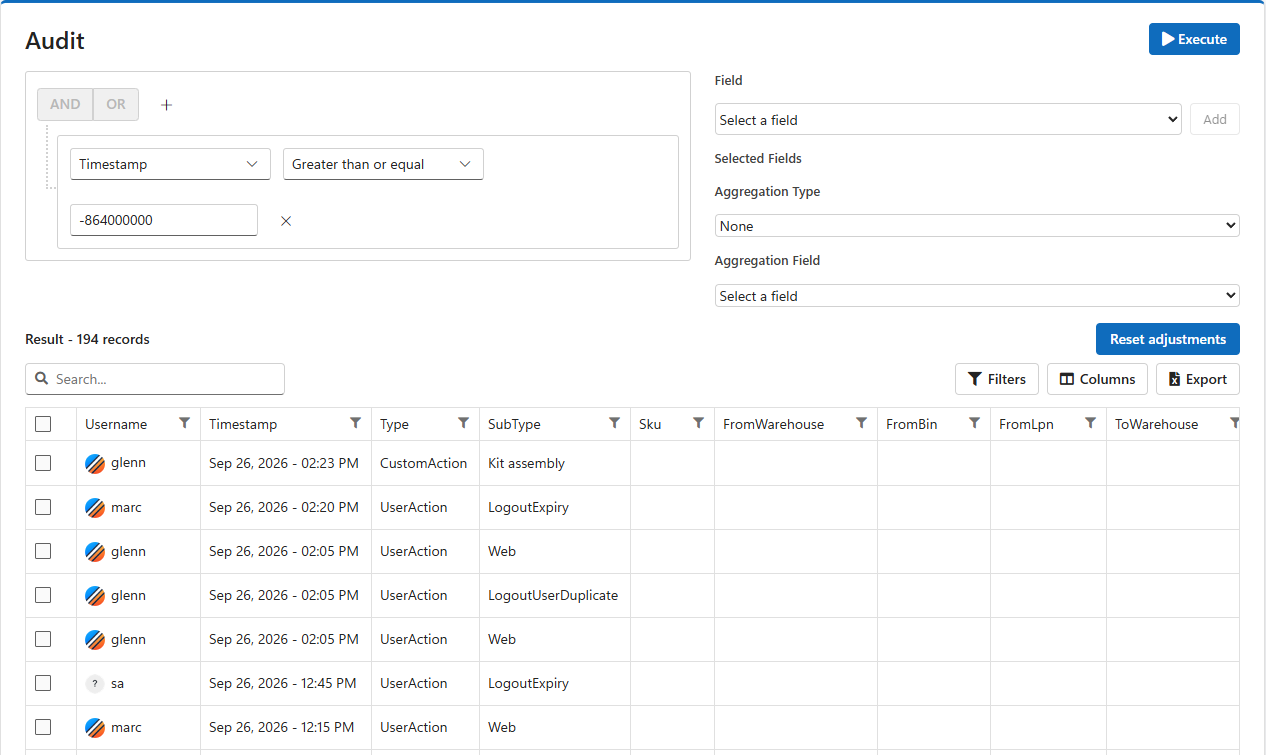Screen dimensions: 1266x755
Task: Click the Export button
Action: [1198, 379]
